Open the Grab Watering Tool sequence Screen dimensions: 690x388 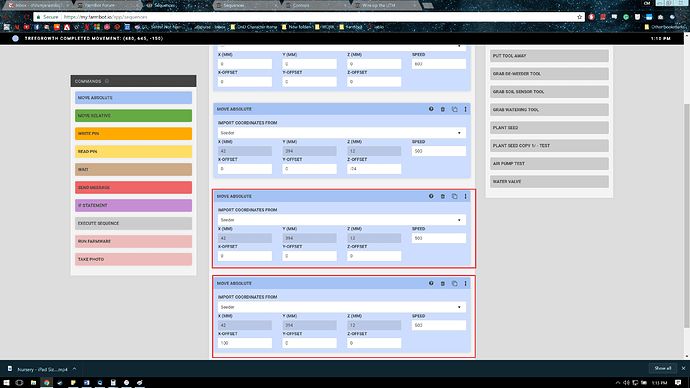pyautogui.click(x=549, y=110)
